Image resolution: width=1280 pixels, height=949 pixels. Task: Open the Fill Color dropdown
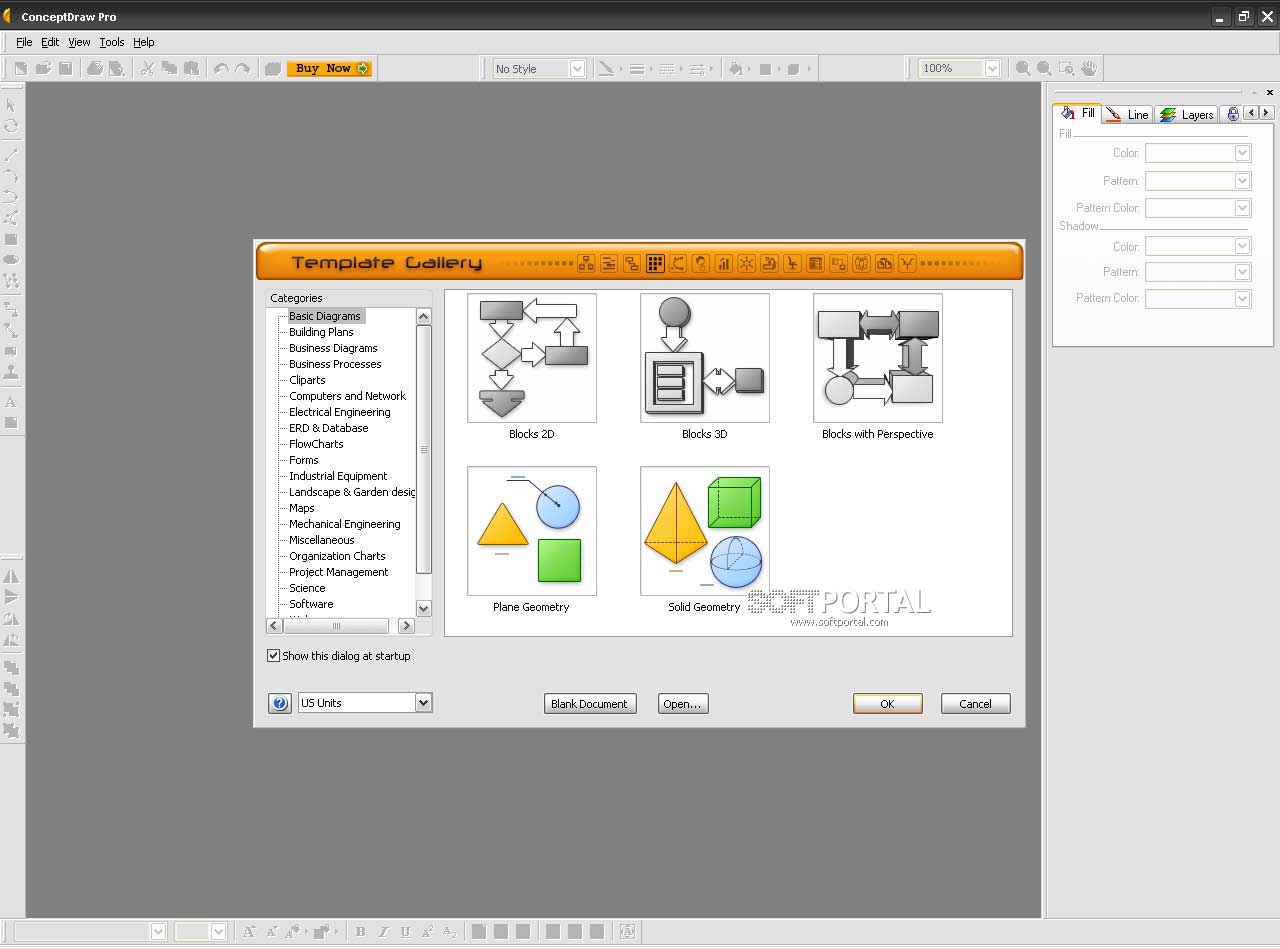click(x=1242, y=153)
